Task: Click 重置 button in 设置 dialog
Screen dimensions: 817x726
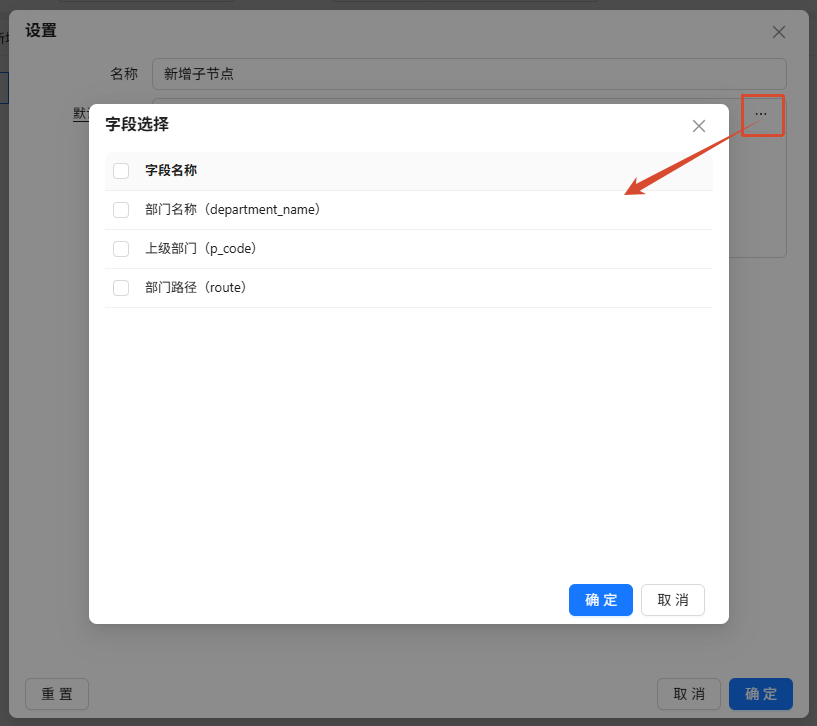Action: point(57,694)
